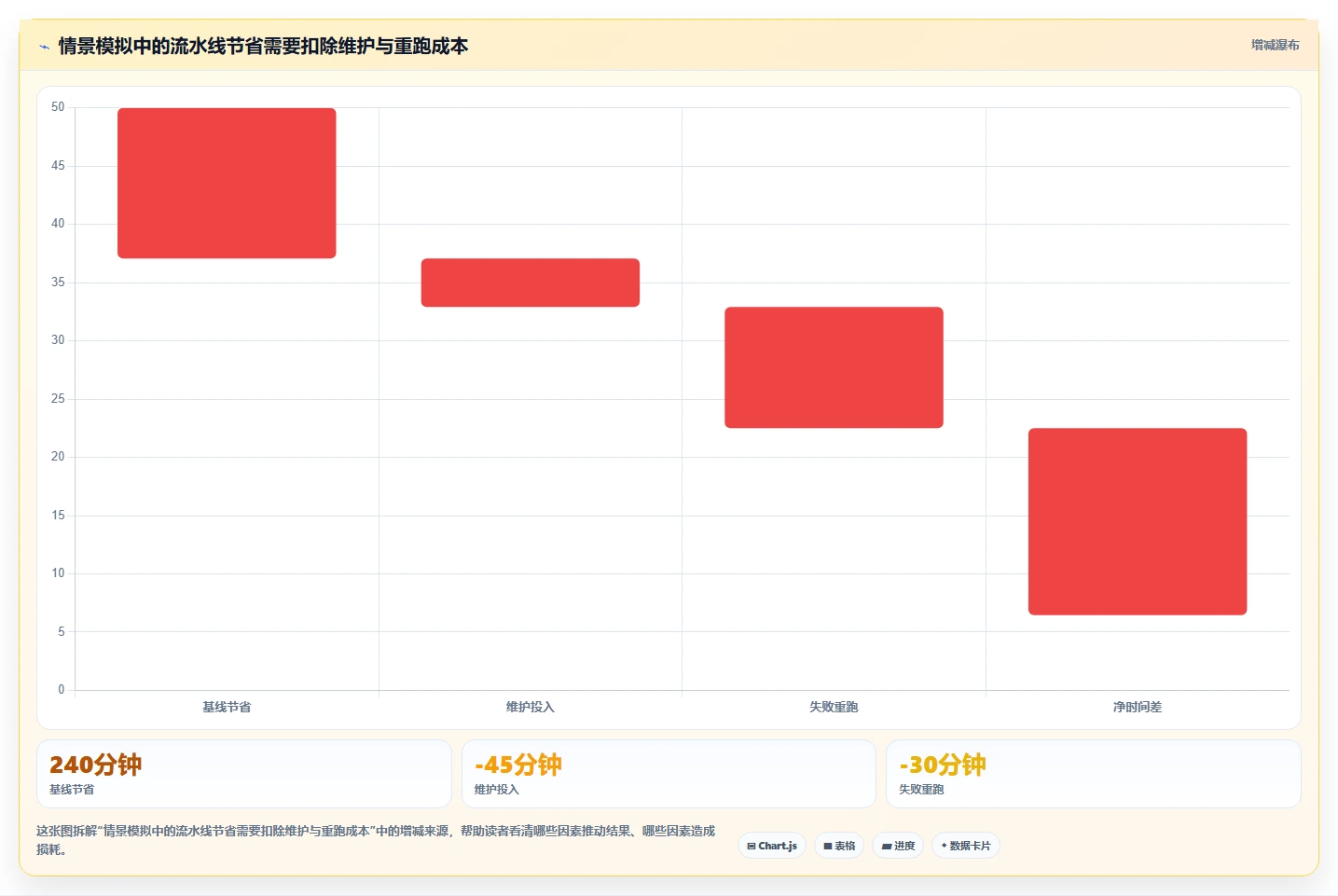The image size is (1338, 896).
Task: Open the -30分钟 data card
Action: pos(1093,774)
